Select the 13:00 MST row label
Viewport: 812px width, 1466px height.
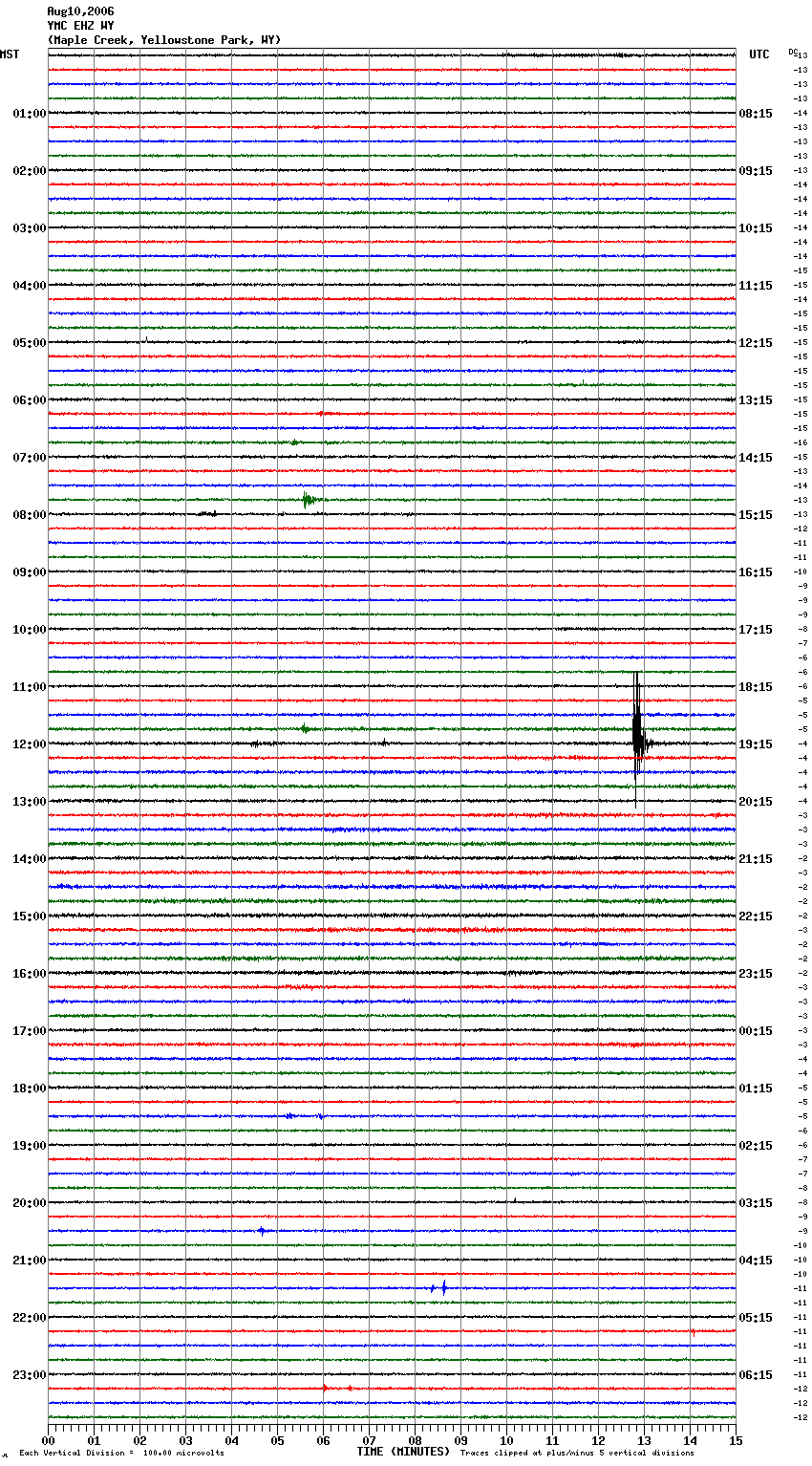pyautogui.click(x=30, y=802)
